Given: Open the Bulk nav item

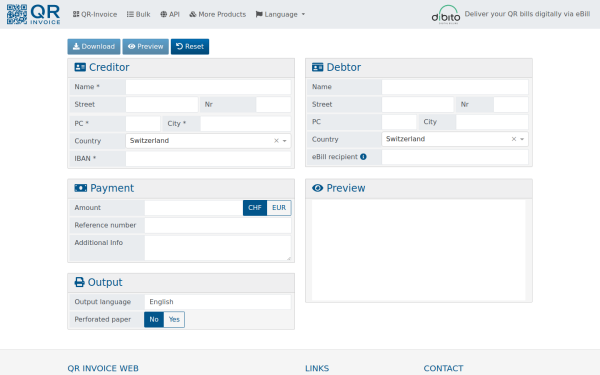Looking at the screenshot, I should tap(139, 15).
